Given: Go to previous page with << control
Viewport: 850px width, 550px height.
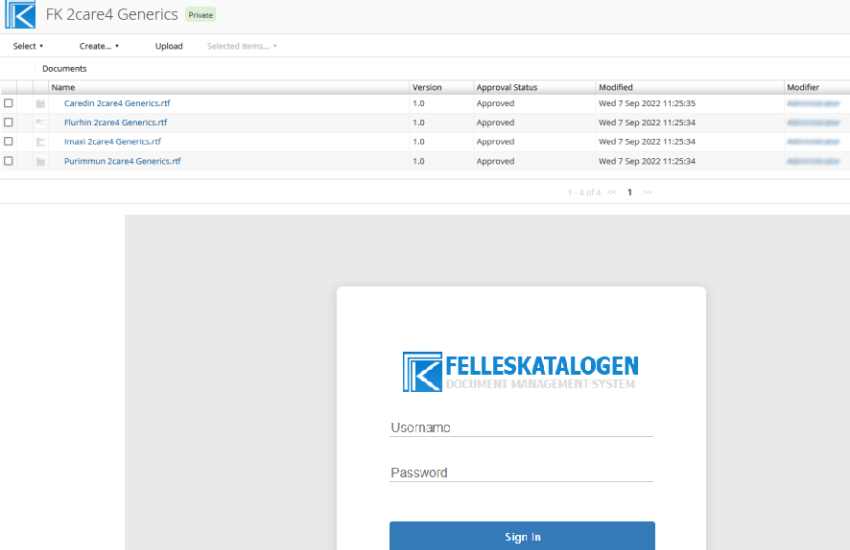Looking at the screenshot, I should tap(612, 192).
